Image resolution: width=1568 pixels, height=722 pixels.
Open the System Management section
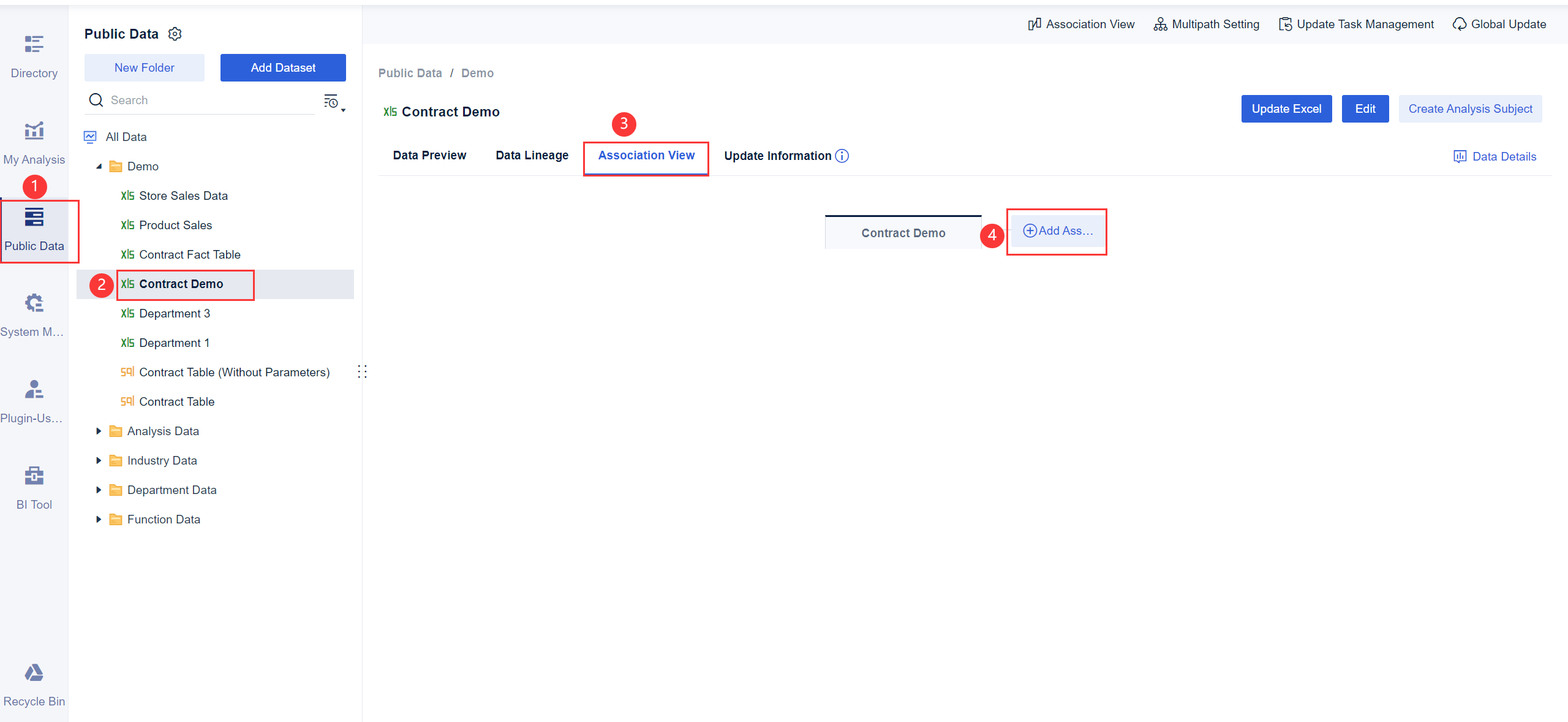pos(34,313)
